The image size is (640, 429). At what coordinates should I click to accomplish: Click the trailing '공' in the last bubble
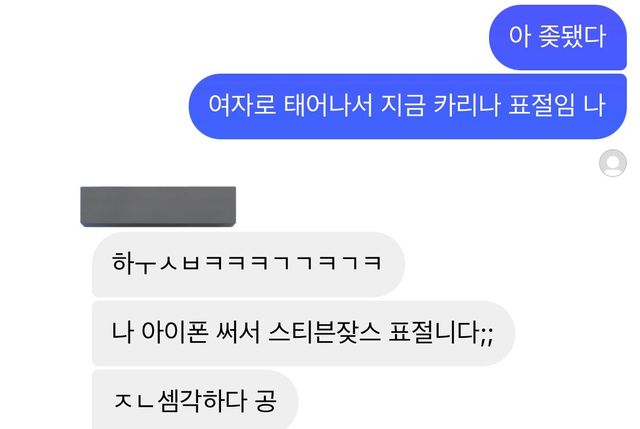pos(265,400)
